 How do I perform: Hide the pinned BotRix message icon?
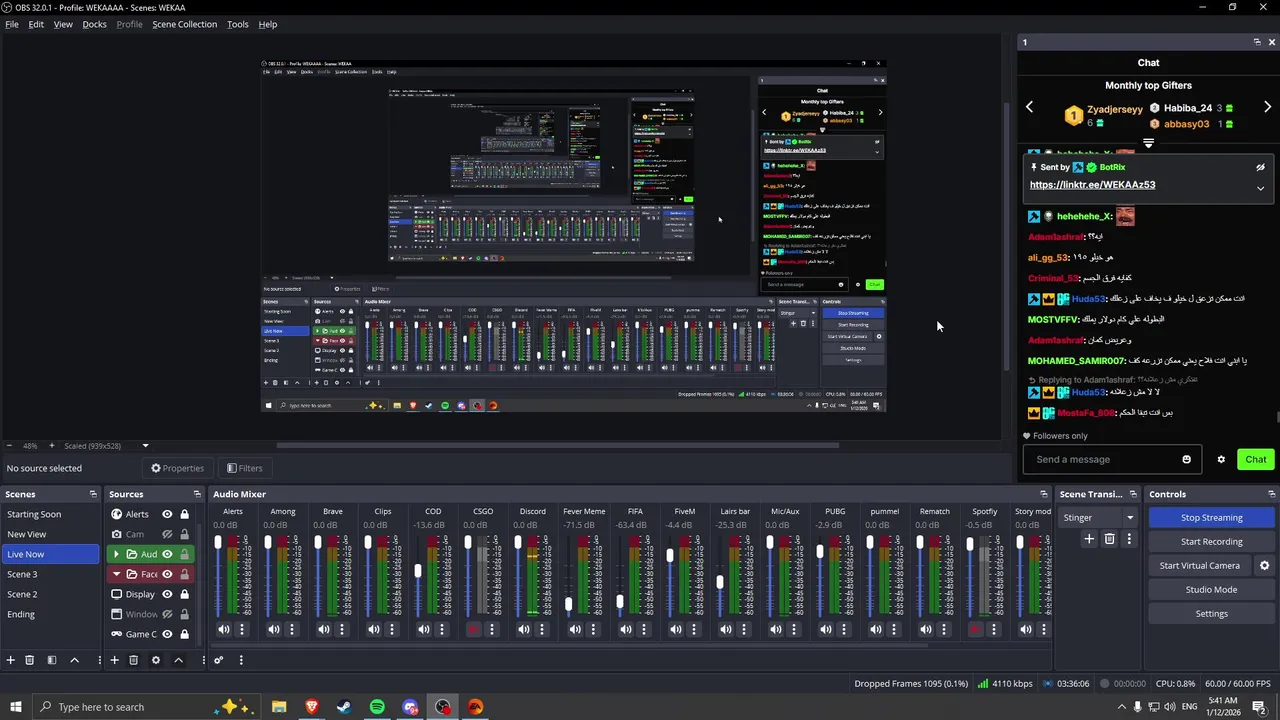1260,168
